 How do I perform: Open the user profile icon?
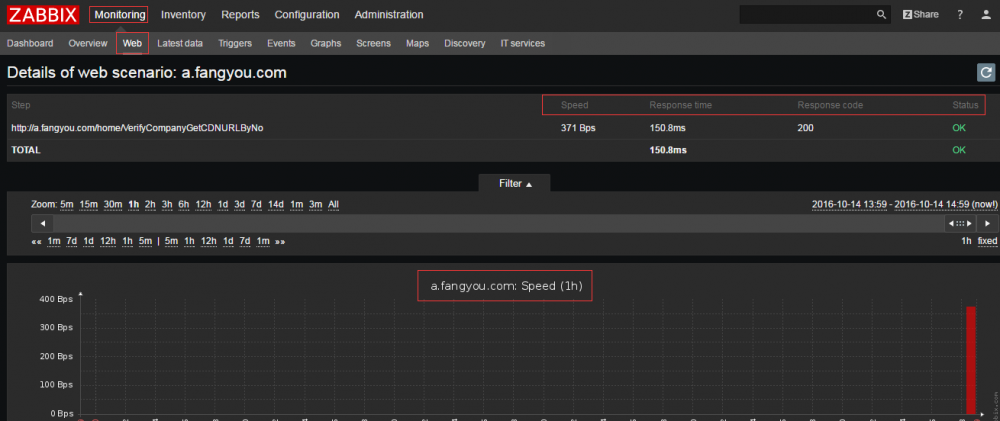pos(986,15)
